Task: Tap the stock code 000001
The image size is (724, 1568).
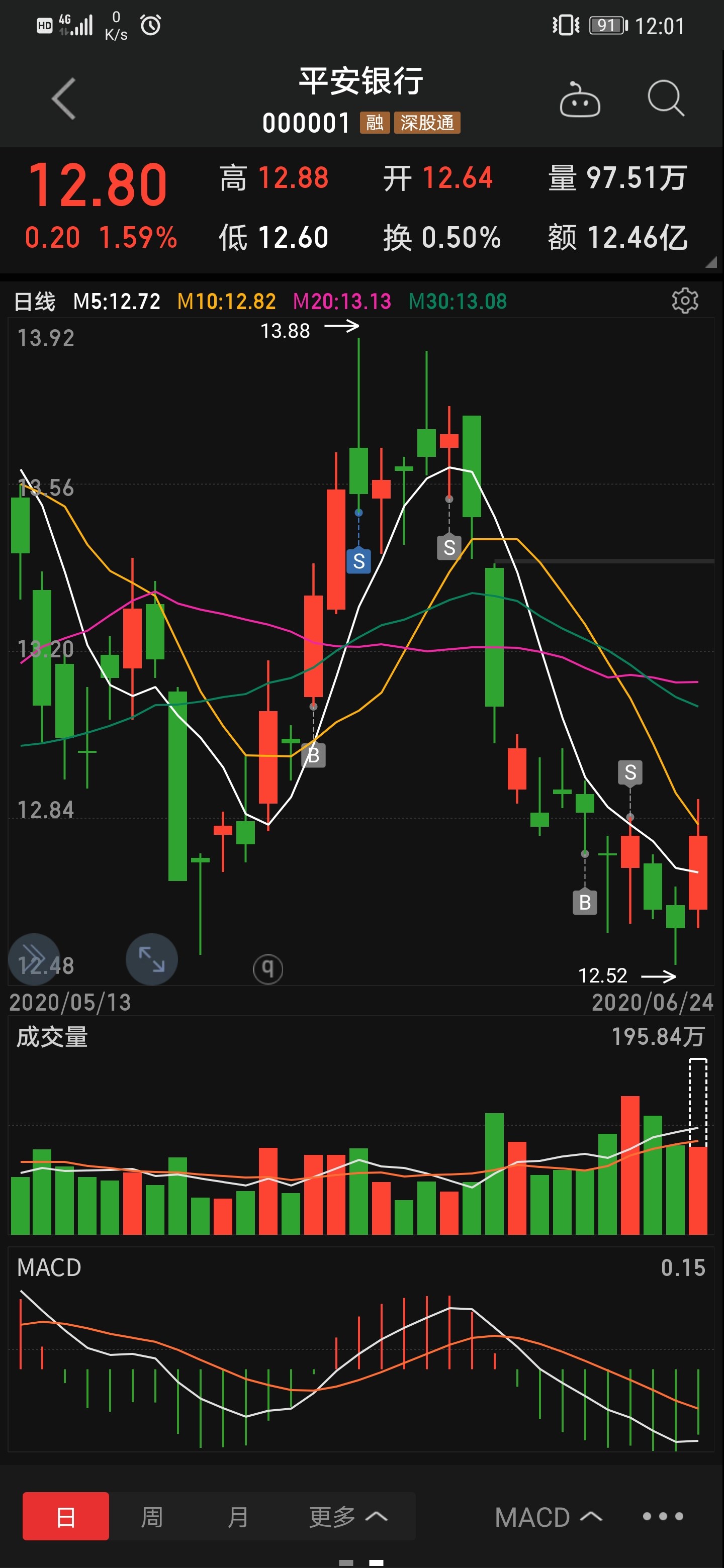Action: click(306, 123)
